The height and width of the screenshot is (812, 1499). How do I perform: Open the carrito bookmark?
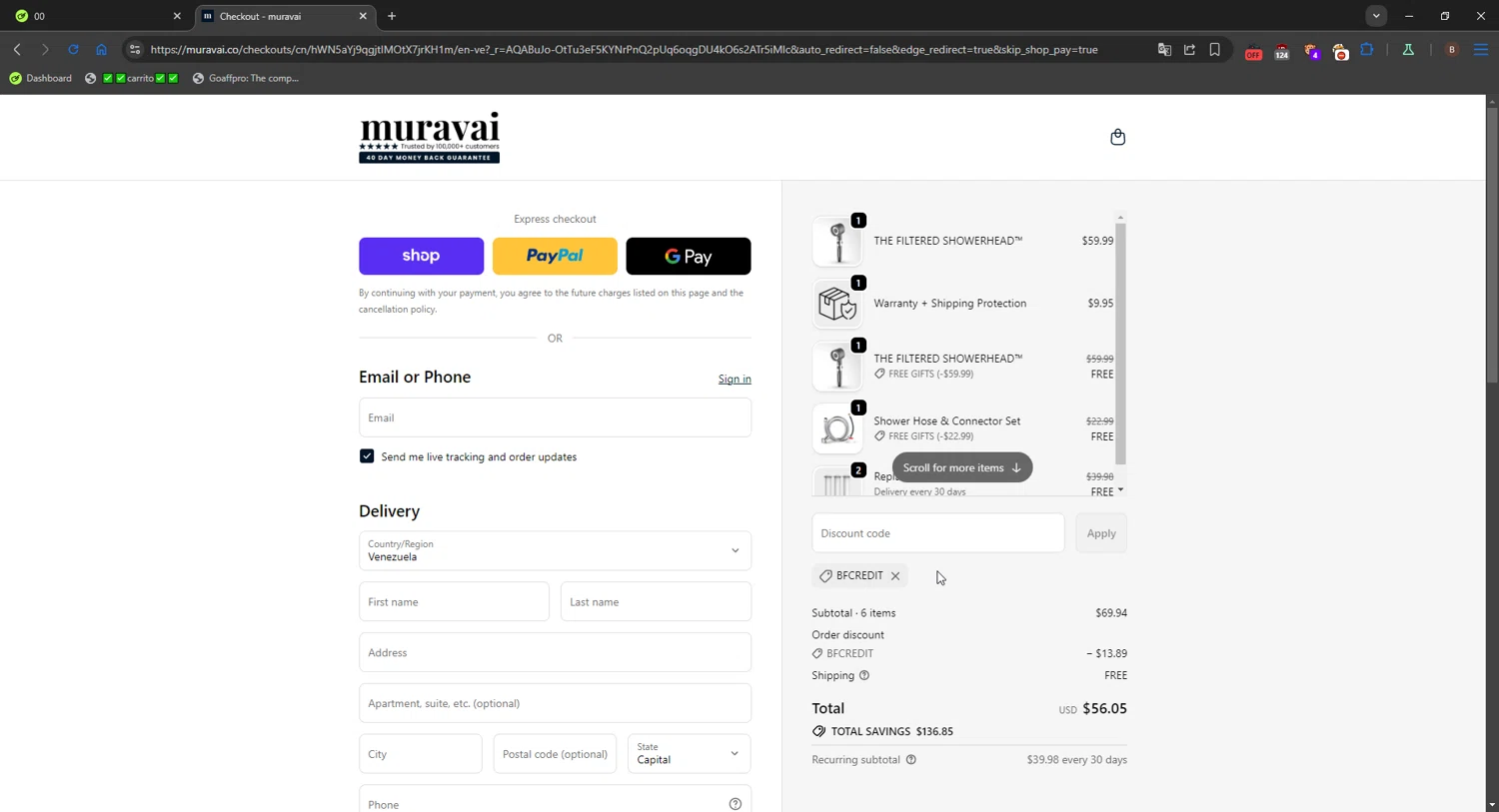pyautogui.click(x=131, y=78)
